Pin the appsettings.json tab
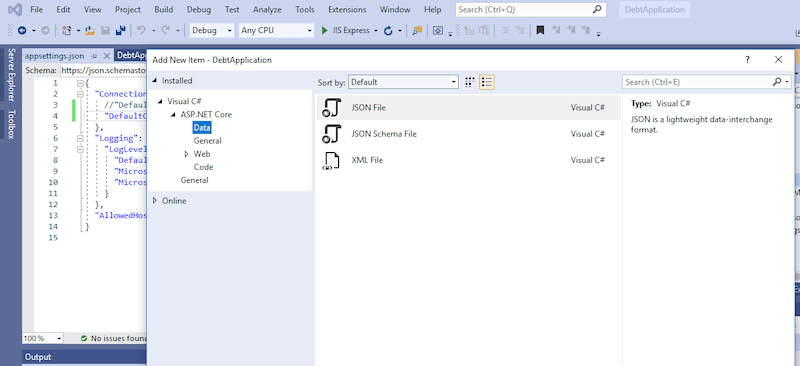 coord(94,56)
